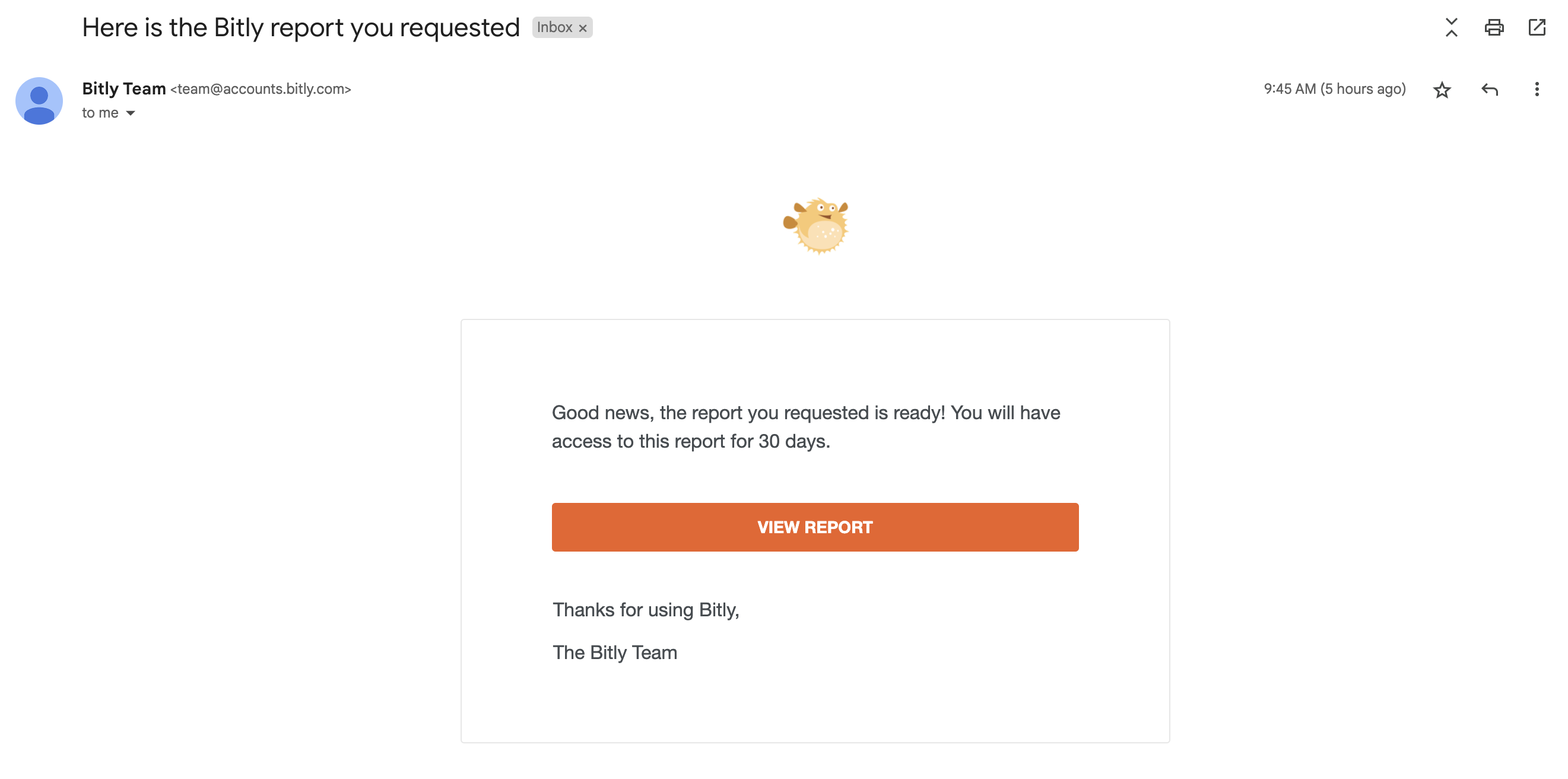Collapse the expanded email view
Image resolution: width=1568 pixels, height=779 pixels.
(1450, 27)
